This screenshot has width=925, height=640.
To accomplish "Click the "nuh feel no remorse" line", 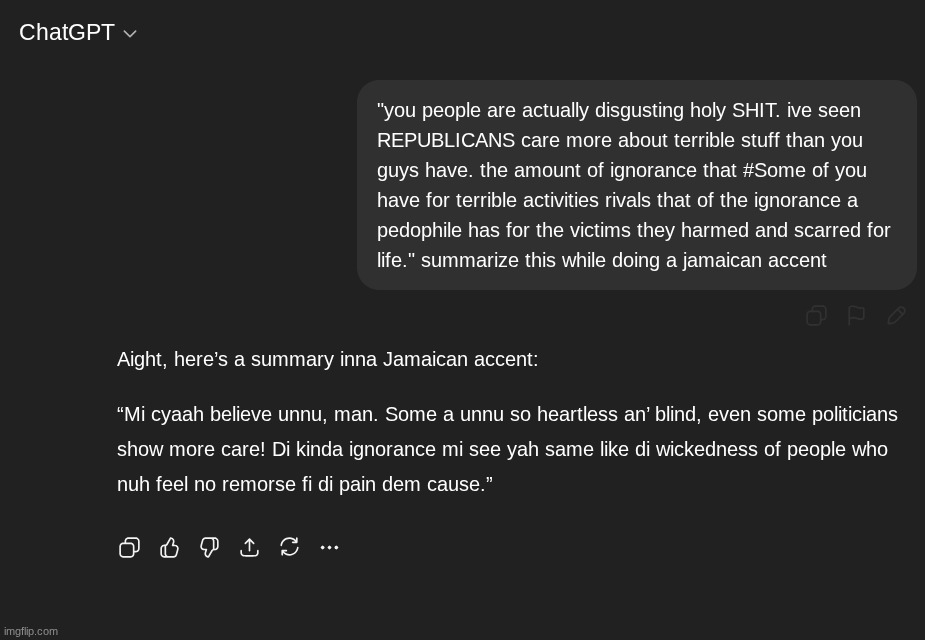I will click(305, 484).
